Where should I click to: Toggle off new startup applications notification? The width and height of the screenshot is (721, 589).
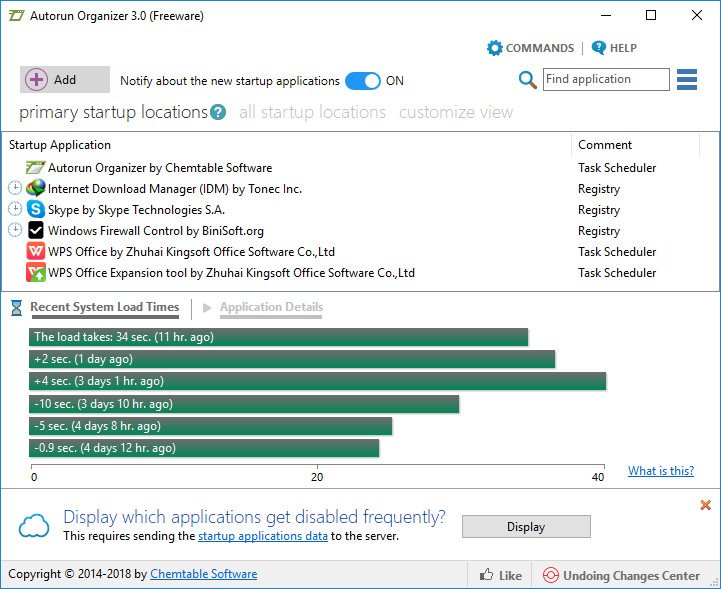(363, 81)
